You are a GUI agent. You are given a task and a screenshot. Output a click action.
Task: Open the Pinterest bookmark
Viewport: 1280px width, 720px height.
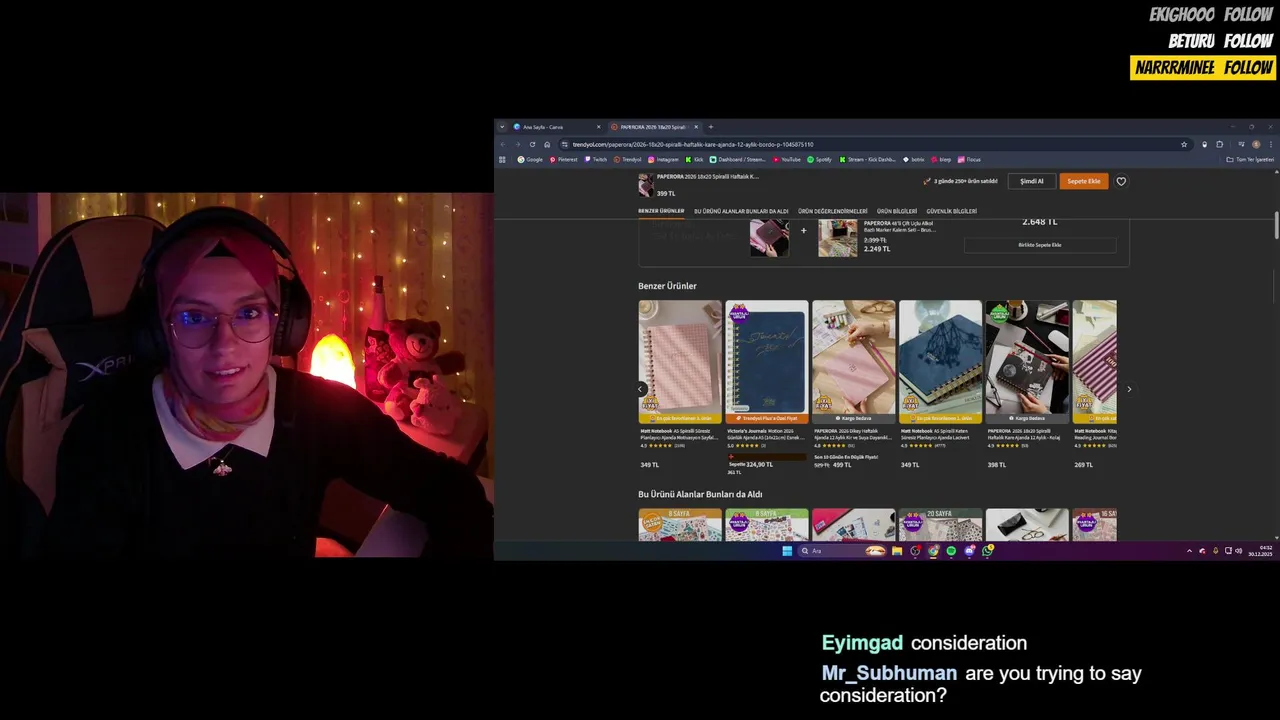tap(563, 159)
